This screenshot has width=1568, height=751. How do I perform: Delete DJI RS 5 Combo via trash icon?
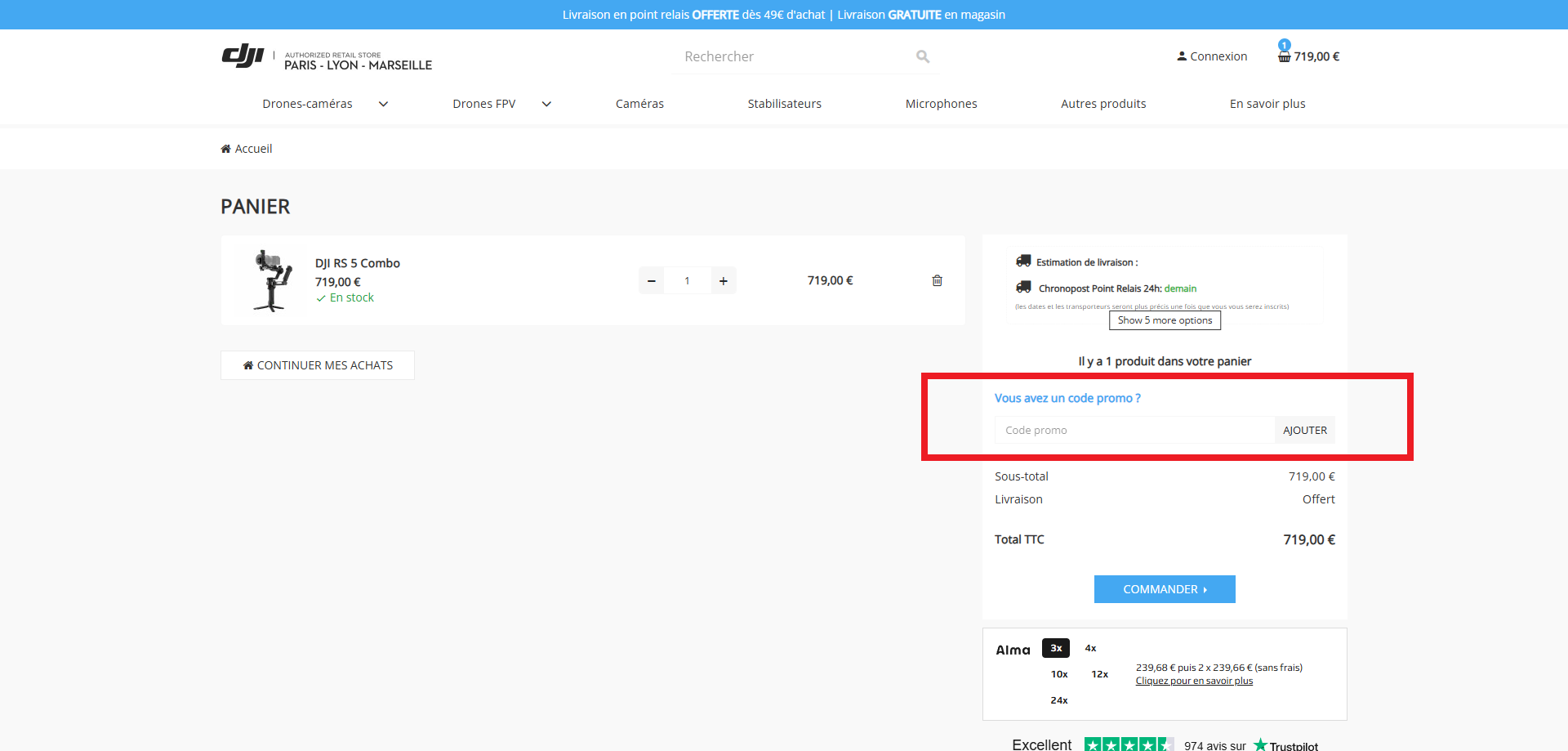tap(938, 280)
